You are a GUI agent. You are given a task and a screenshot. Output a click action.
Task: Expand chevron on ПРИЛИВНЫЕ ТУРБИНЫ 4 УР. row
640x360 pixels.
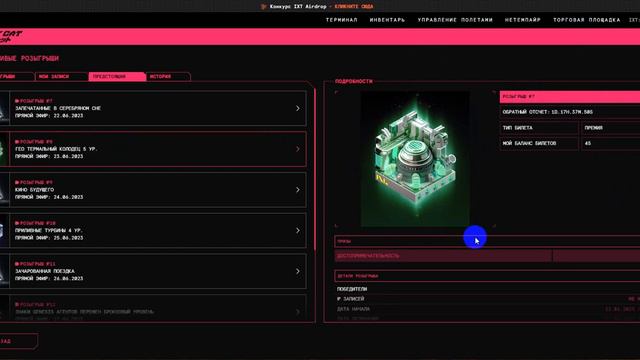point(298,231)
